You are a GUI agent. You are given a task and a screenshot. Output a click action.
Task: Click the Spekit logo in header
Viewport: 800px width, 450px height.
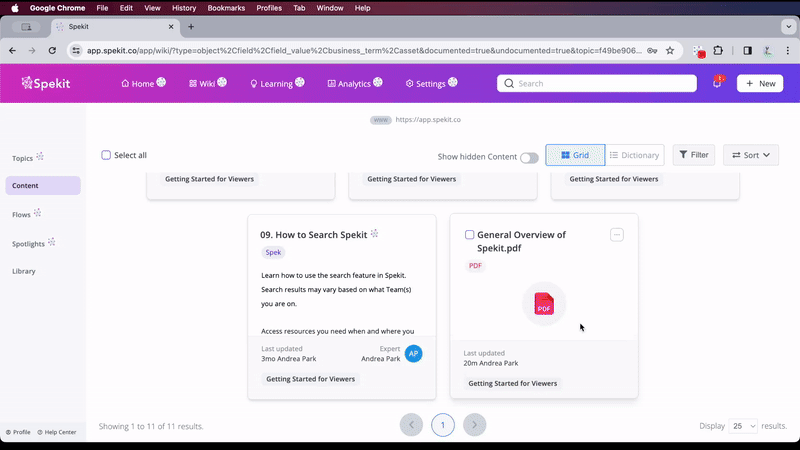[45, 83]
